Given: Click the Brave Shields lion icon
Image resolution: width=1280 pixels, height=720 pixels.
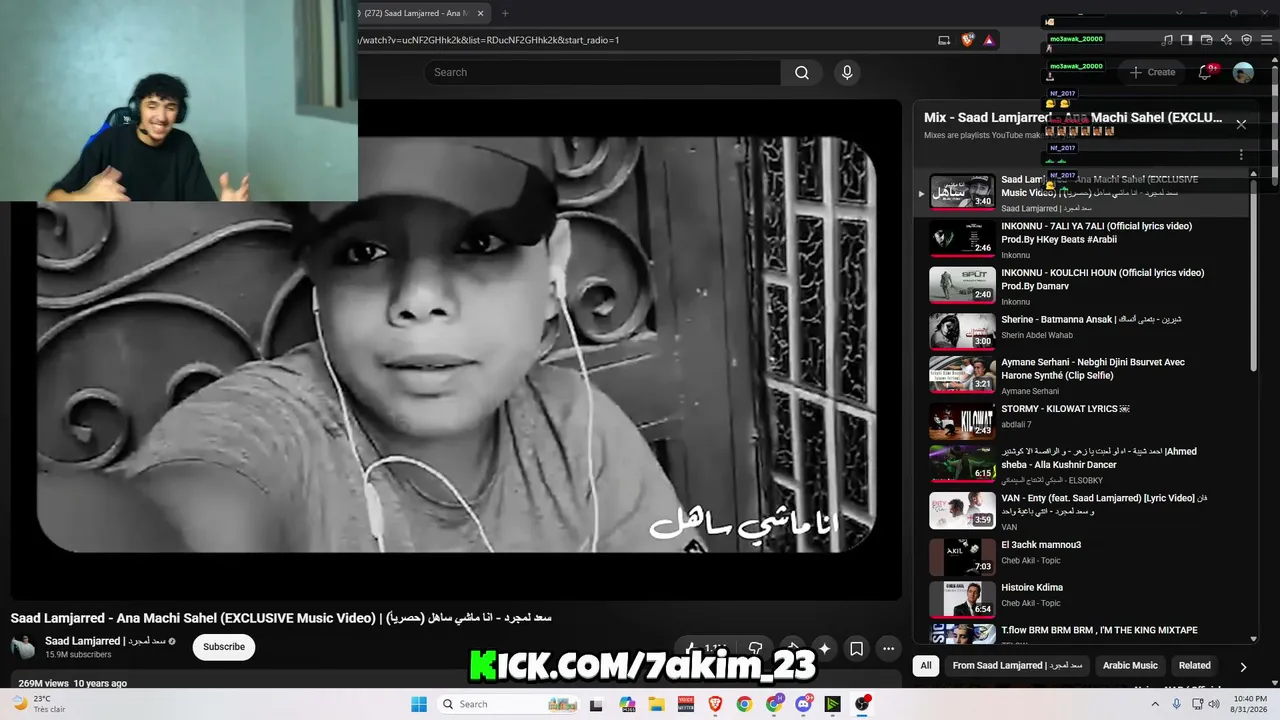Looking at the screenshot, I should pos(967,40).
